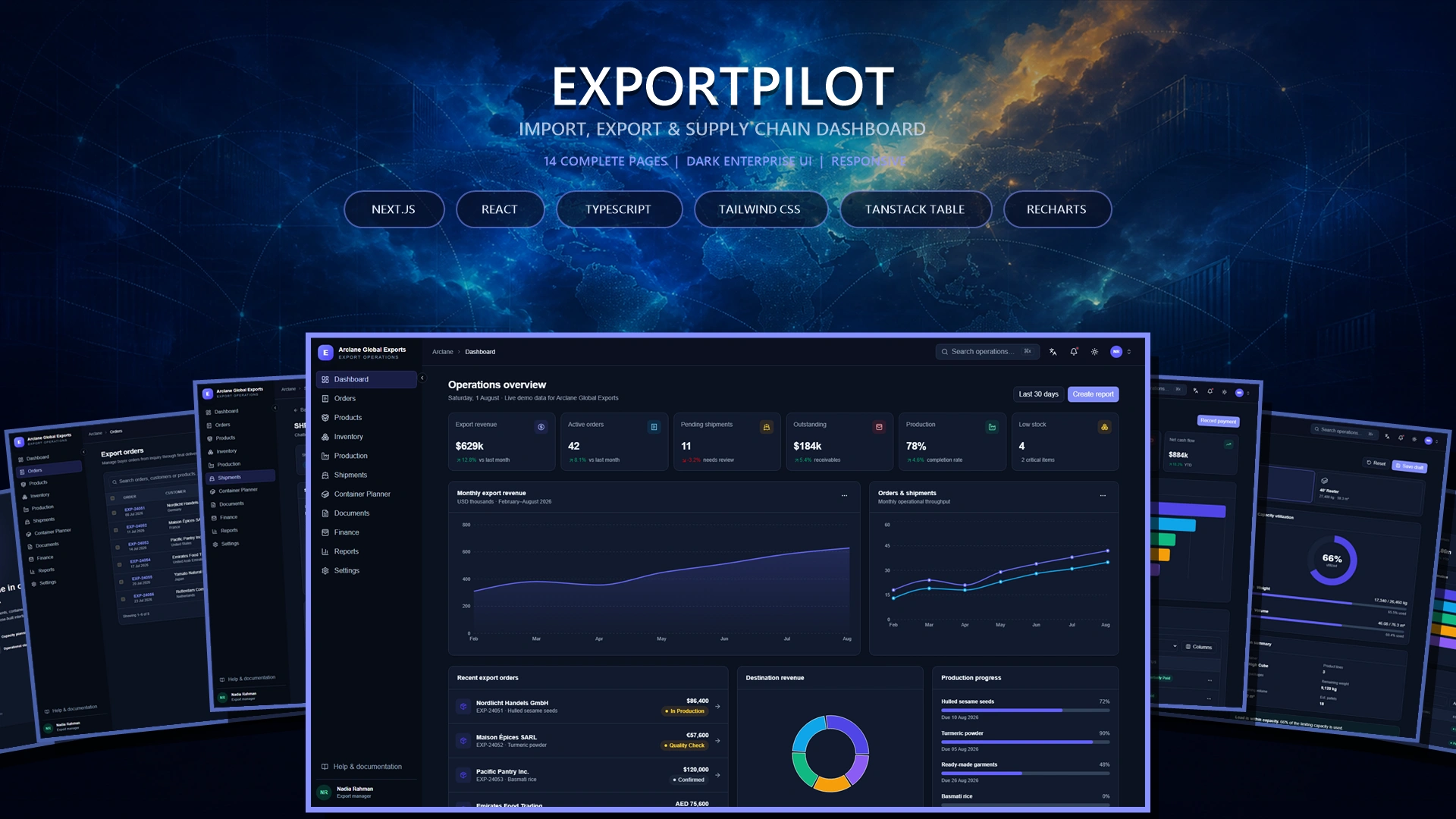
Task: Open Reports in the sidebar menu
Action: click(x=366, y=552)
